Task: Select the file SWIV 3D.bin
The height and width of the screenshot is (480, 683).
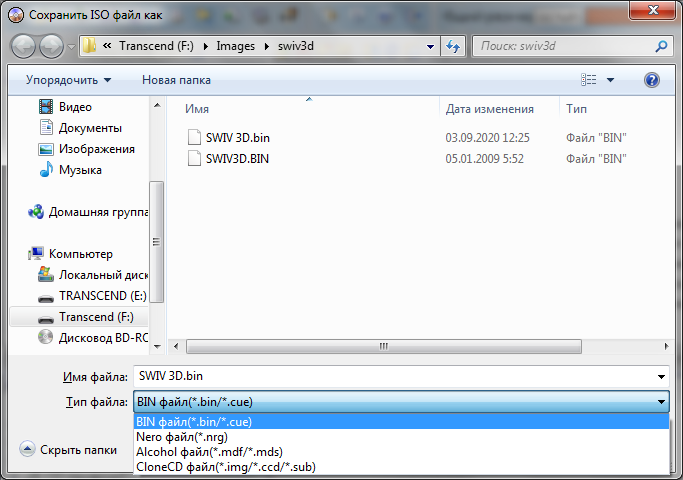Action: [238, 138]
